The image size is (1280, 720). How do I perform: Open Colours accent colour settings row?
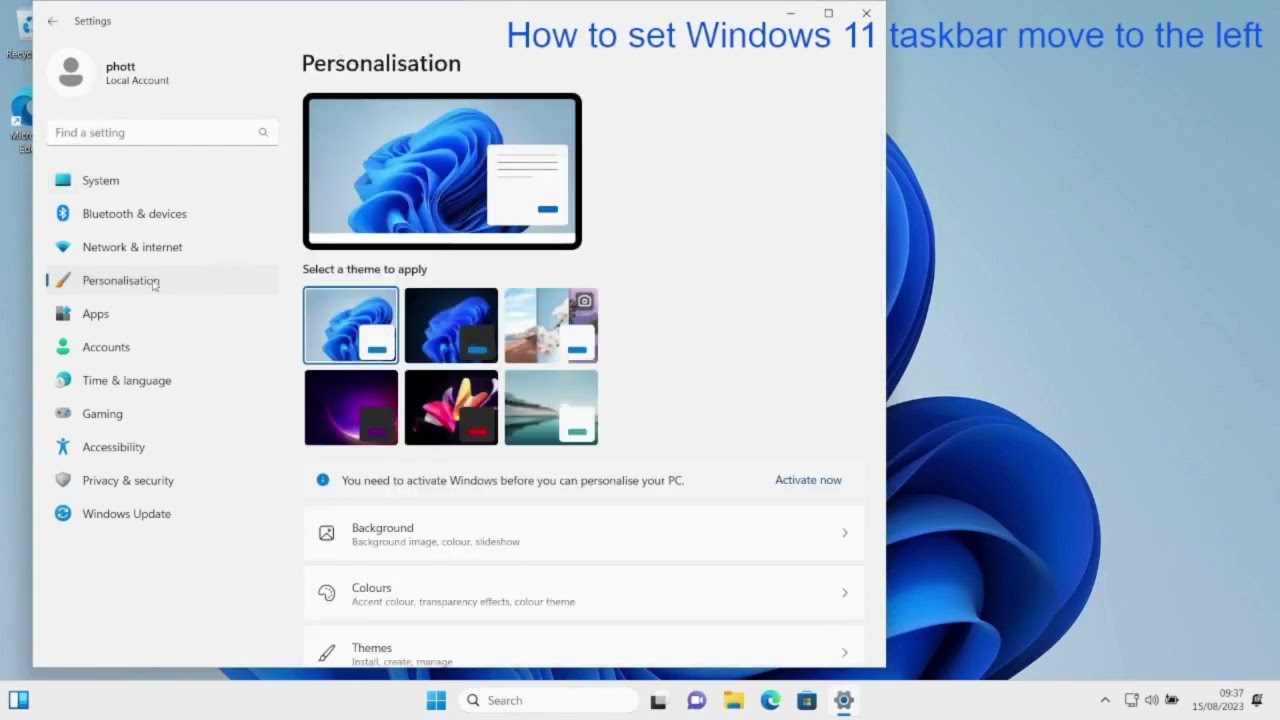coord(584,593)
